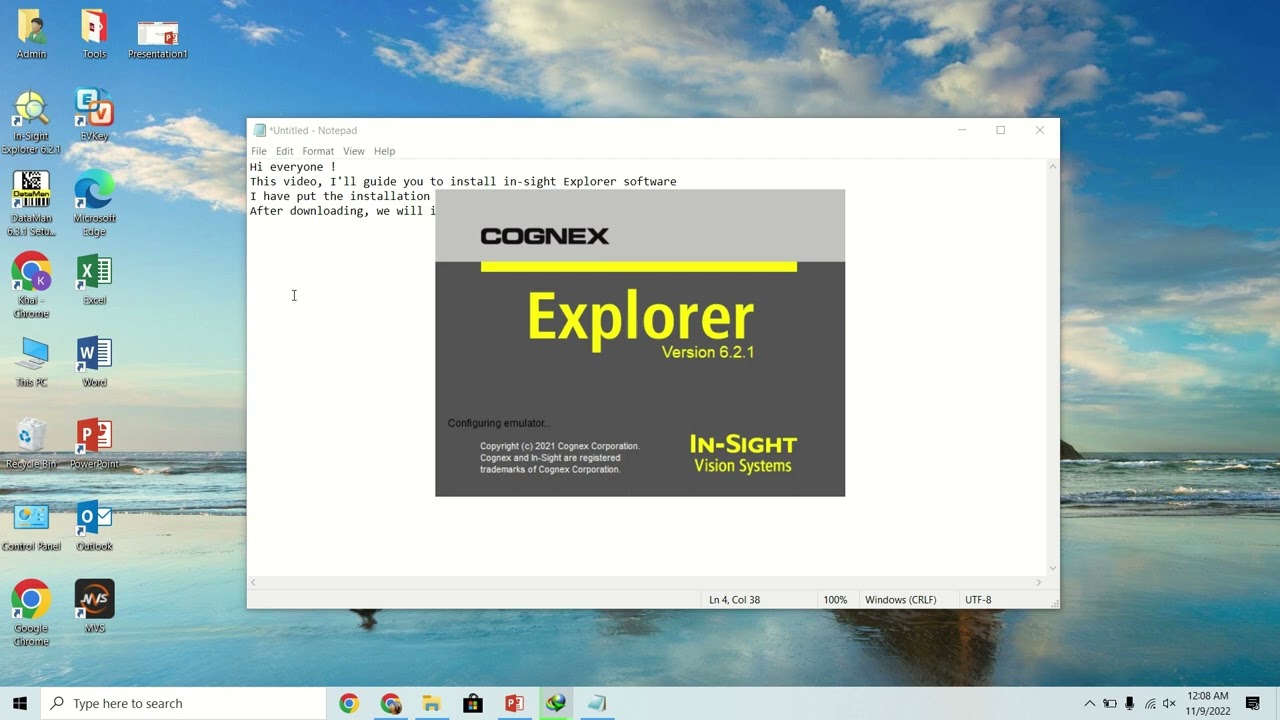Screen dimensions: 1280x720
Task: Switch to In-Sight Explorer taskbar icon
Action: pyautogui.click(x=555, y=703)
